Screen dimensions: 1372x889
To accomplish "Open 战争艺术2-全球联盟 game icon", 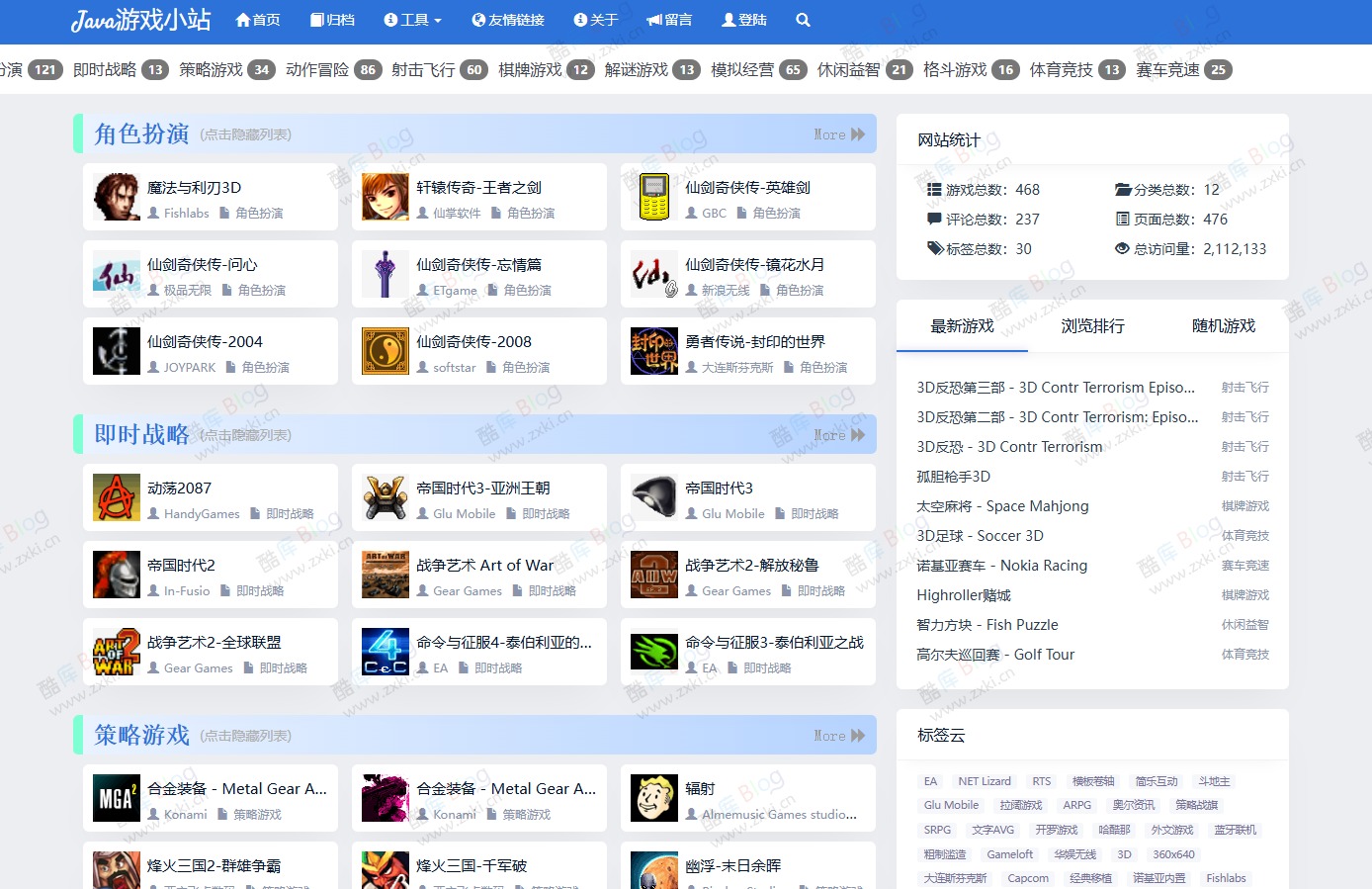I will point(117,652).
